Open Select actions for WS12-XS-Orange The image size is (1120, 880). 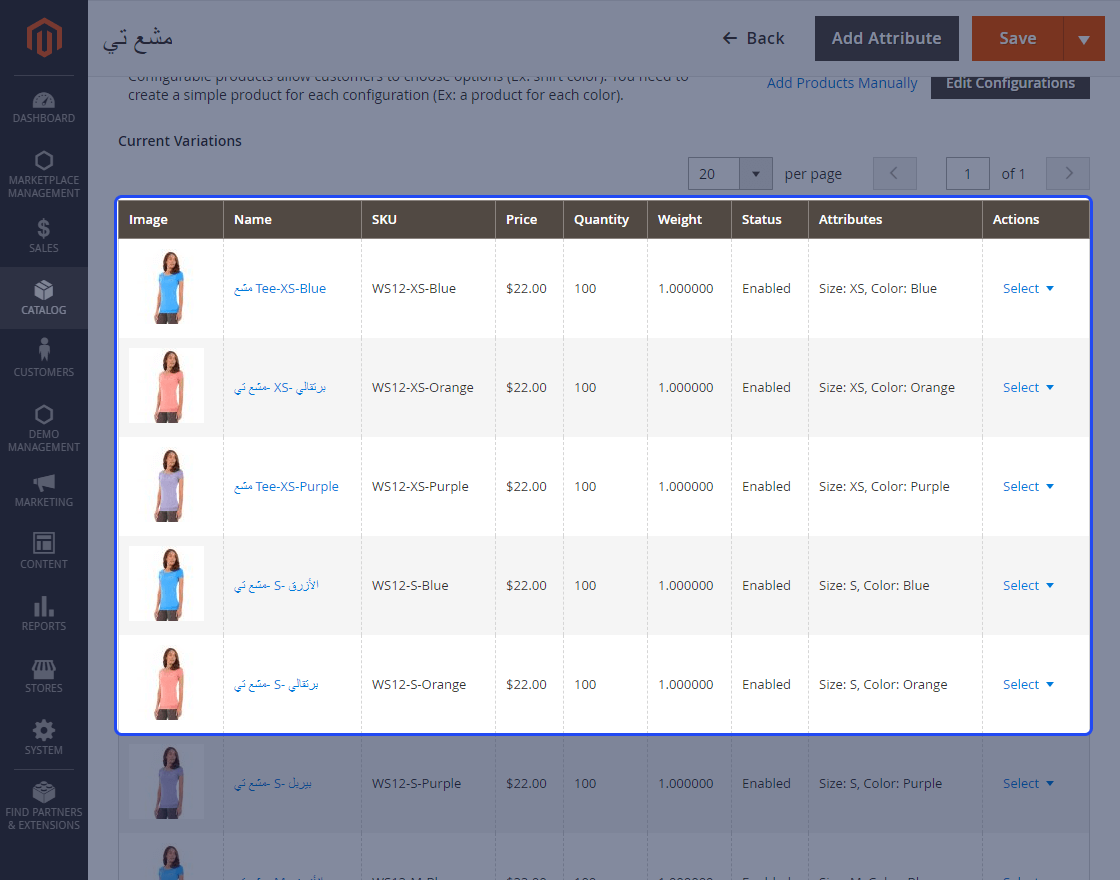click(x=1028, y=387)
